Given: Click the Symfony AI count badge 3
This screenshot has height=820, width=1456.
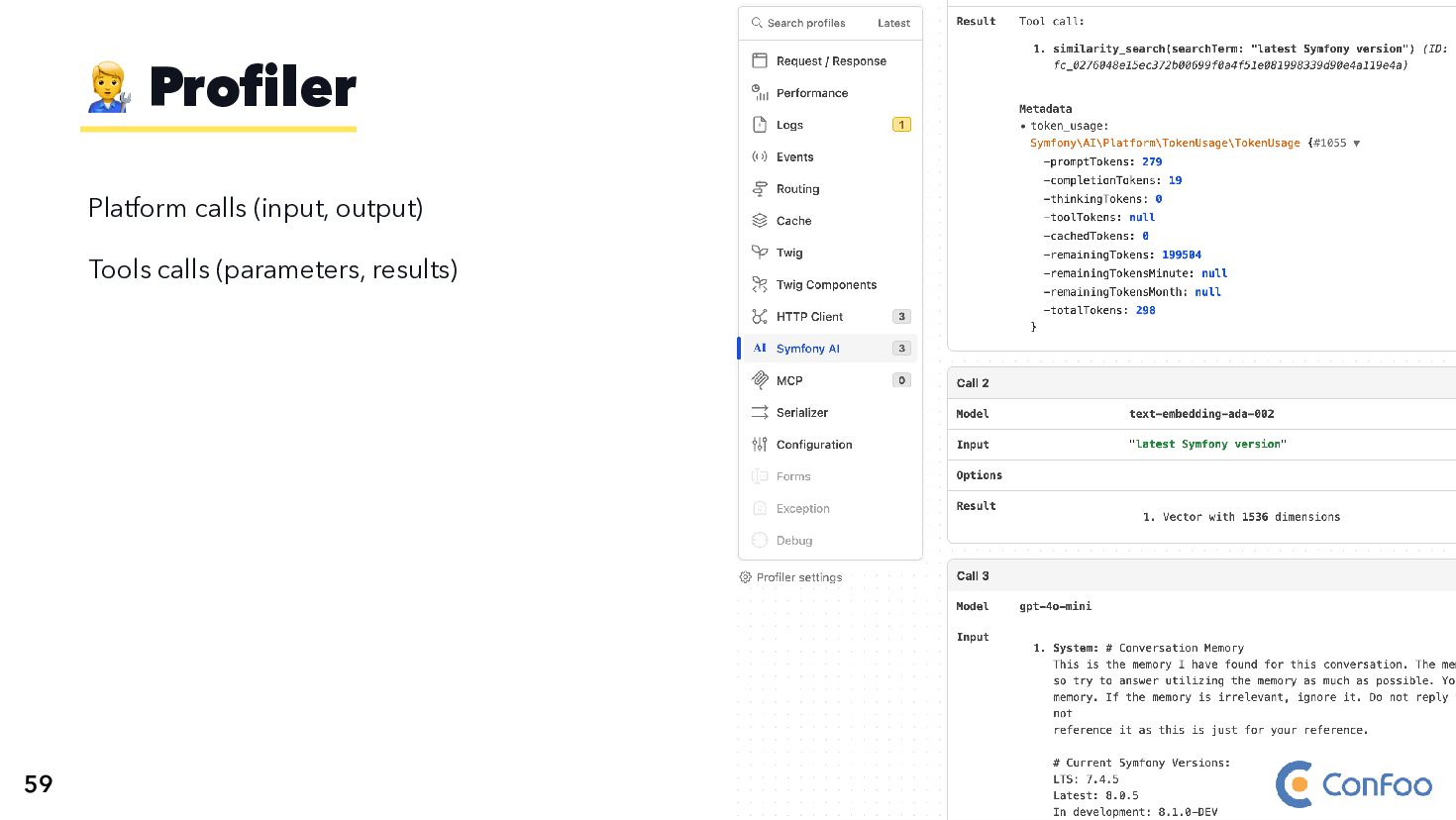Looking at the screenshot, I should tap(901, 348).
